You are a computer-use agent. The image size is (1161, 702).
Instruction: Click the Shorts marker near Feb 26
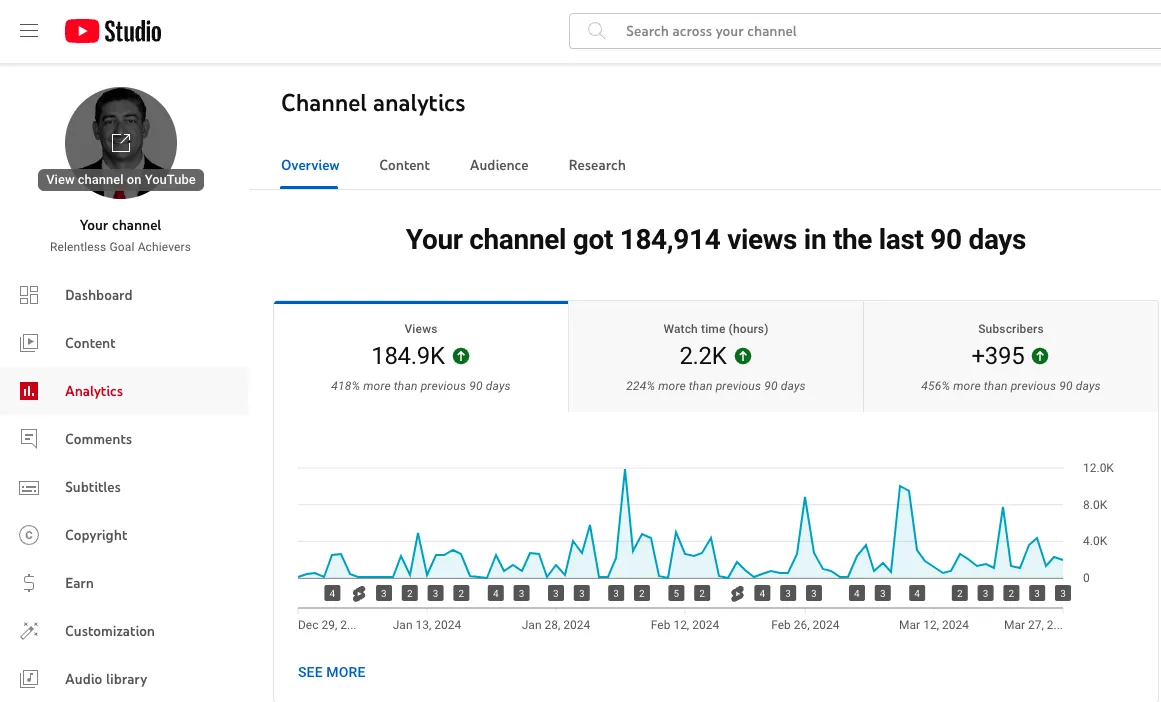(737, 594)
